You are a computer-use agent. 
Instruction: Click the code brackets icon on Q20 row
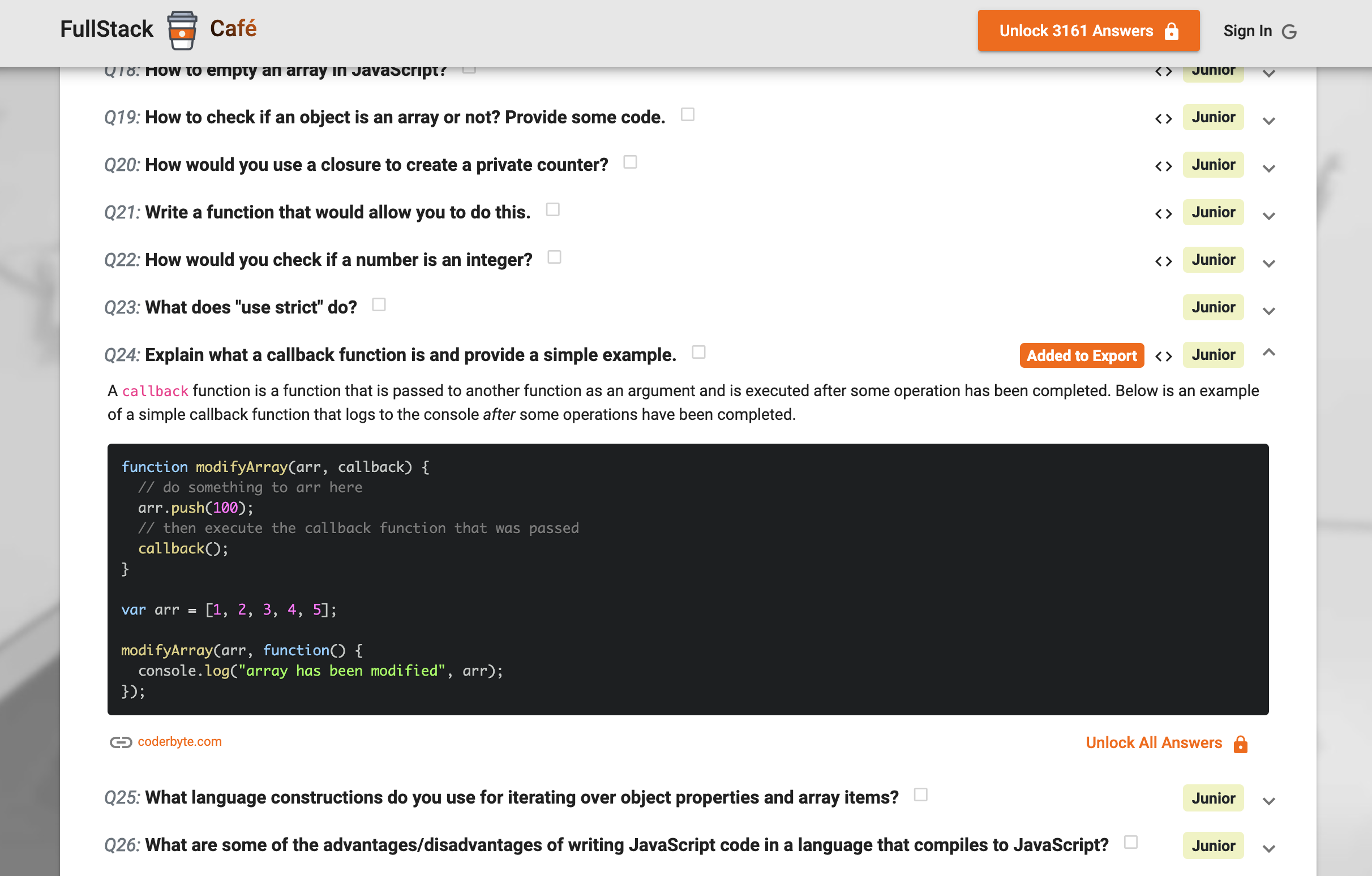pyautogui.click(x=1163, y=166)
